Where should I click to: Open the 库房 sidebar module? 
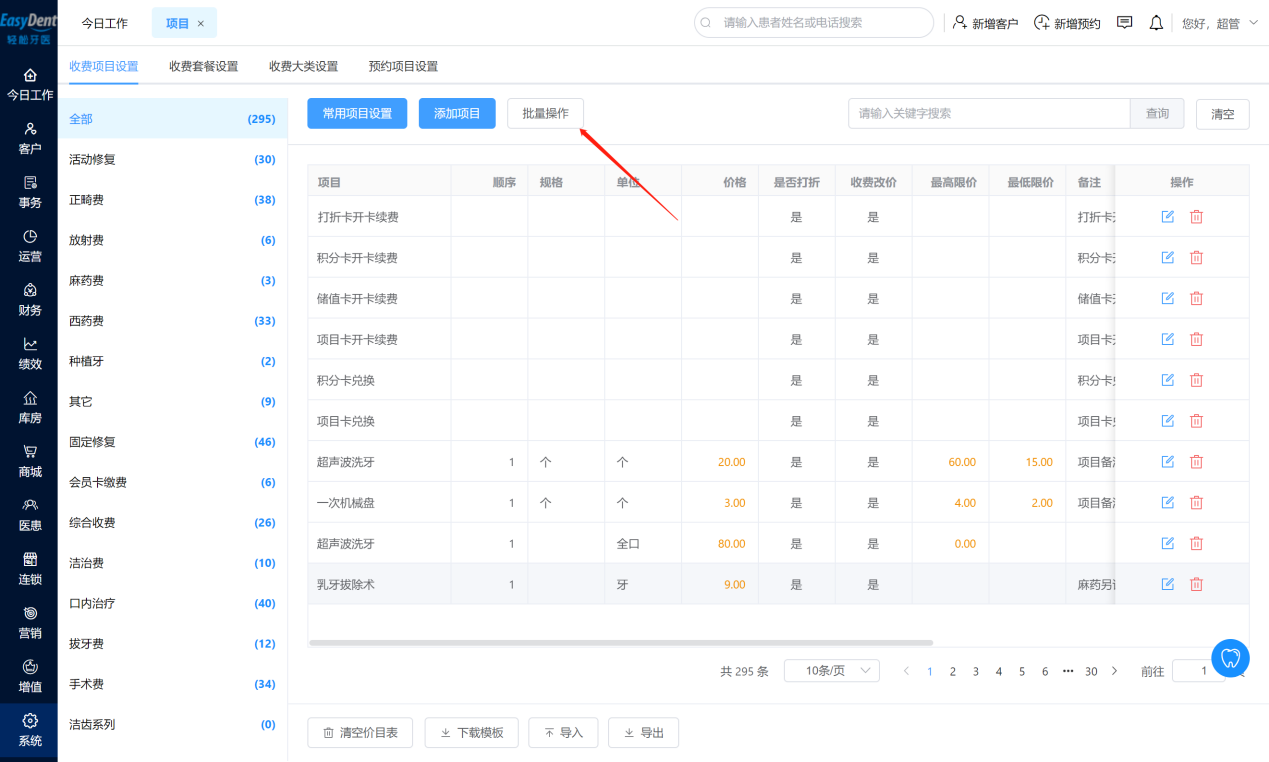(30, 409)
